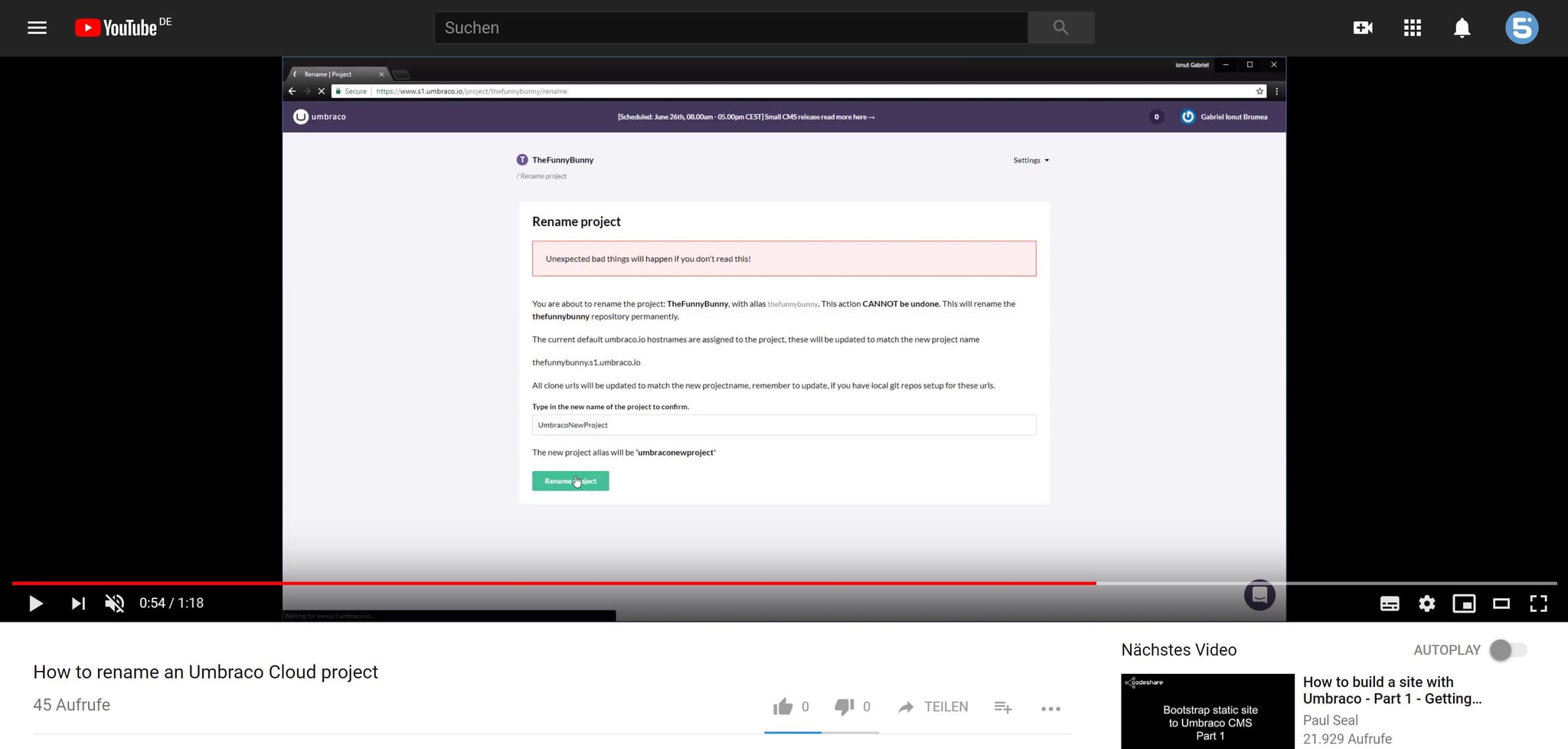Open the player settings gear

pyautogui.click(x=1426, y=603)
